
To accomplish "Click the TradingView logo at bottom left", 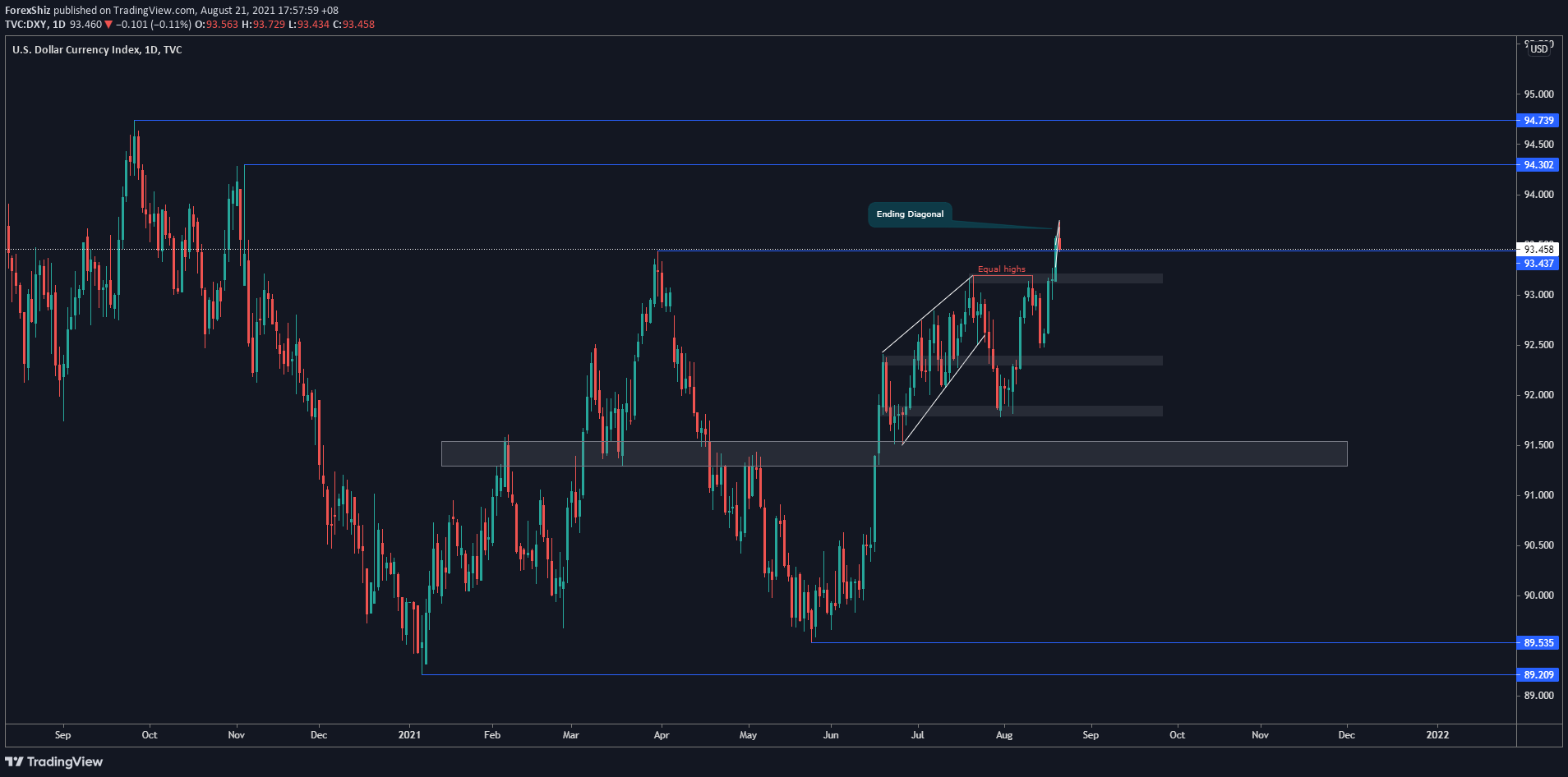I will tap(54, 761).
